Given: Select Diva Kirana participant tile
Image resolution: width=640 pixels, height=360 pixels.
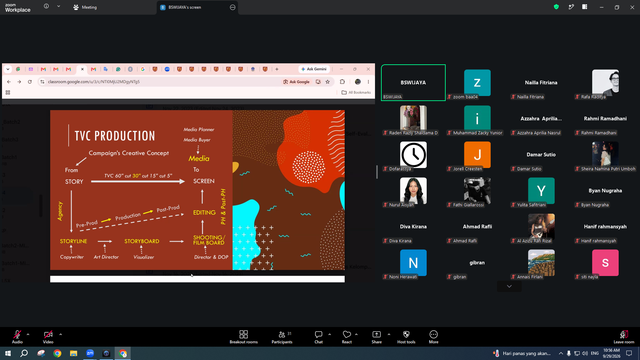Looking at the screenshot, I should pyautogui.click(x=413, y=227).
